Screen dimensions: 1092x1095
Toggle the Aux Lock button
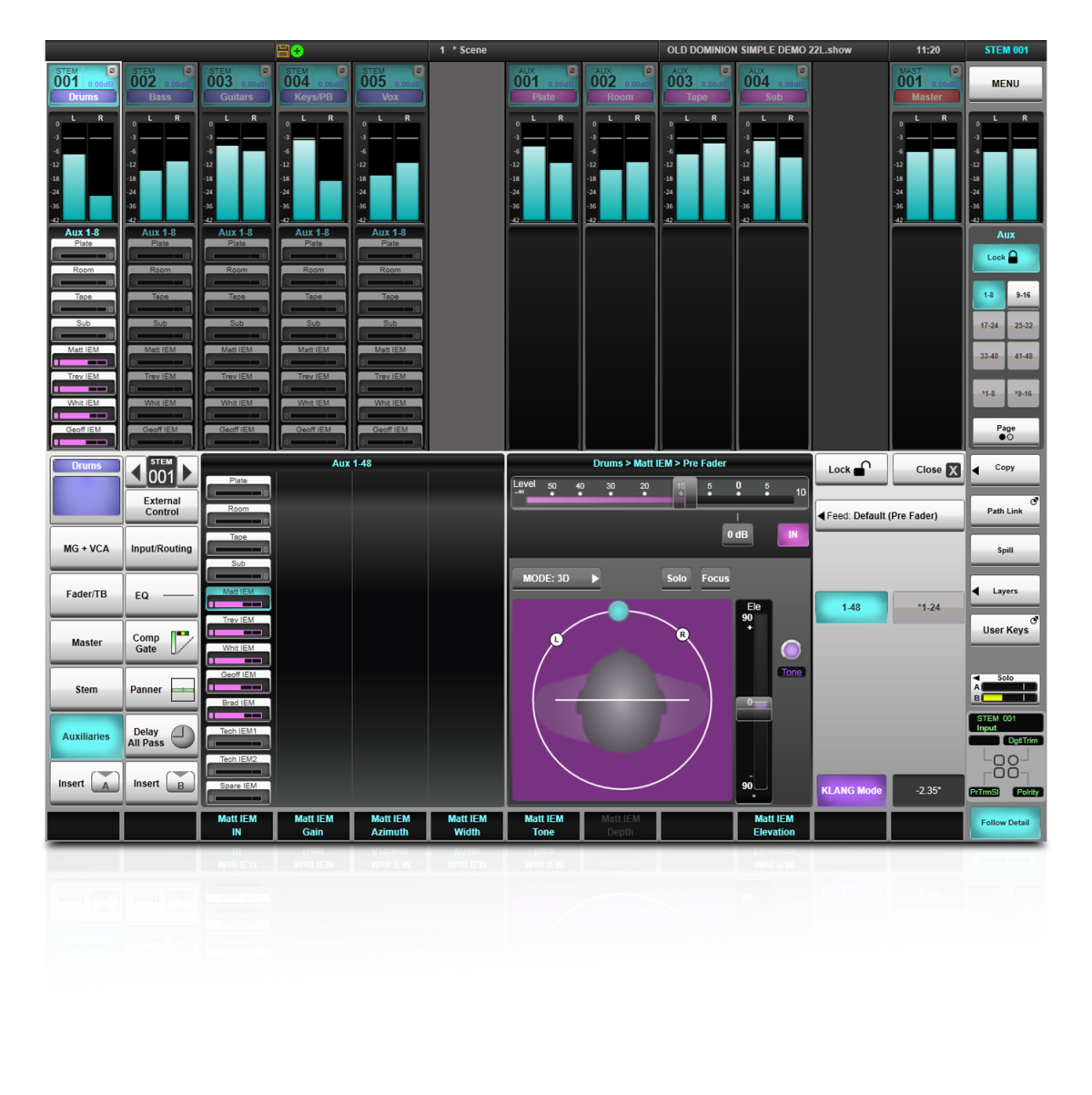pyautogui.click(x=1005, y=258)
